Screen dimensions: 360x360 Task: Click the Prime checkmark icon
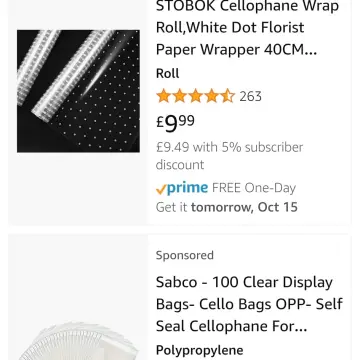pyautogui.click(x=161, y=190)
